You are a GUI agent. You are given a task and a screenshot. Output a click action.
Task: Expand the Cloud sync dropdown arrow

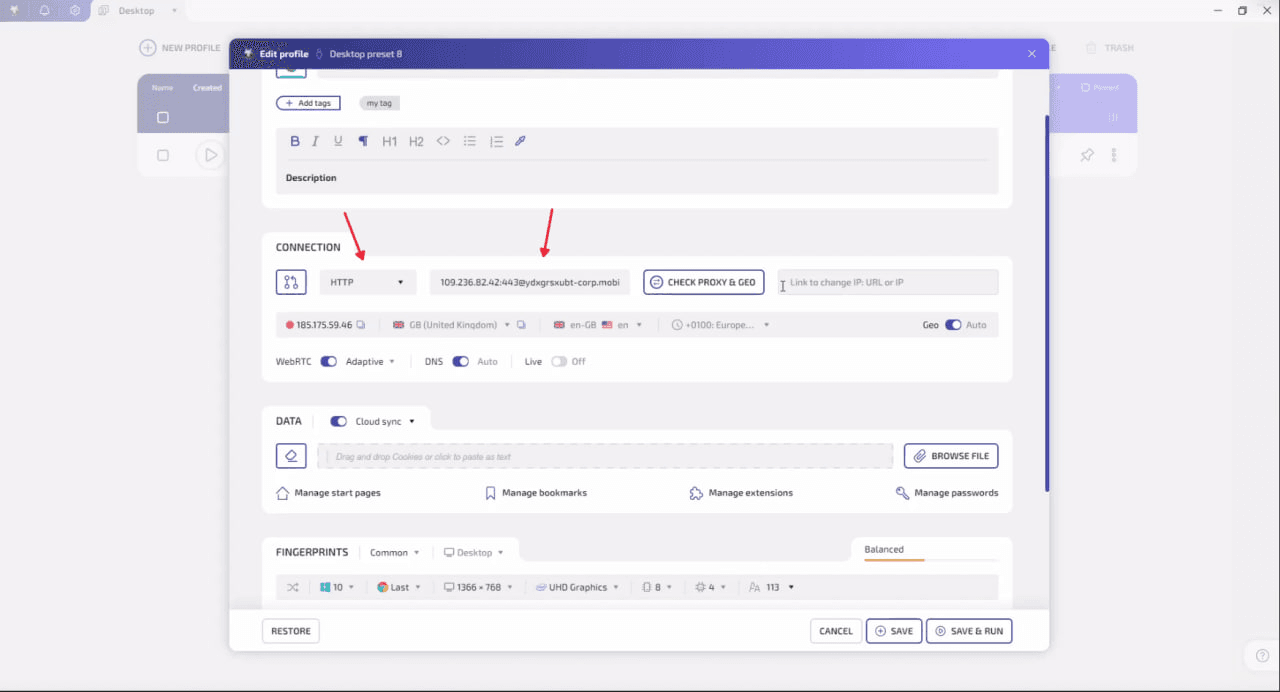click(x=412, y=421)
